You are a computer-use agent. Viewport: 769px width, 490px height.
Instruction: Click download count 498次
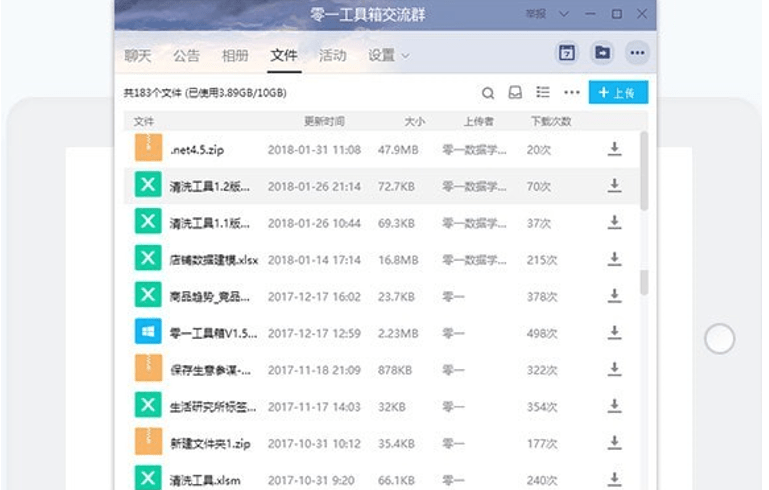click(542, 334)
